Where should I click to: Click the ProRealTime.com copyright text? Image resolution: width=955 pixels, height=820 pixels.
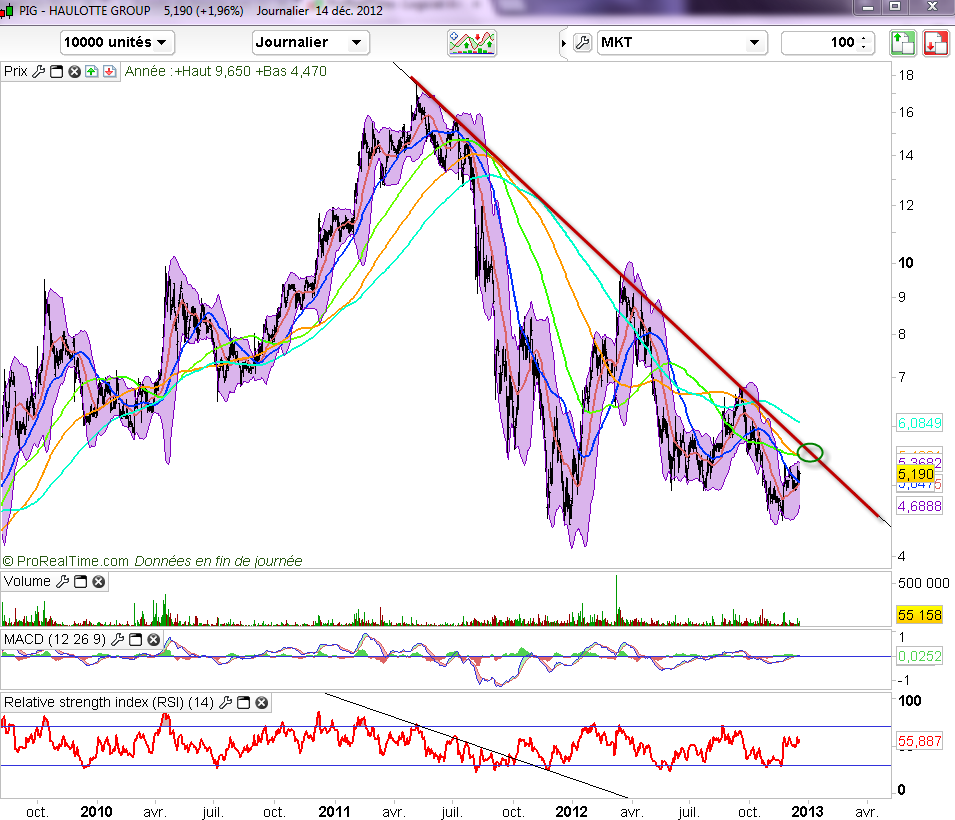coord(66,561)
